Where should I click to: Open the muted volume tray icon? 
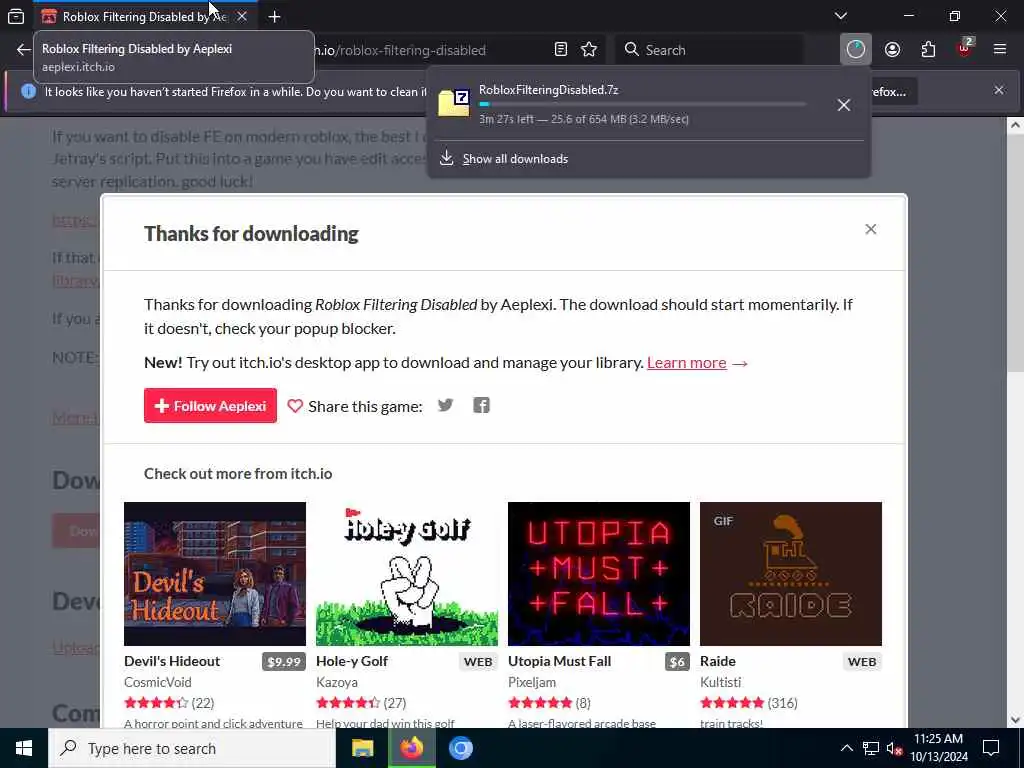(x=894, y=748)
